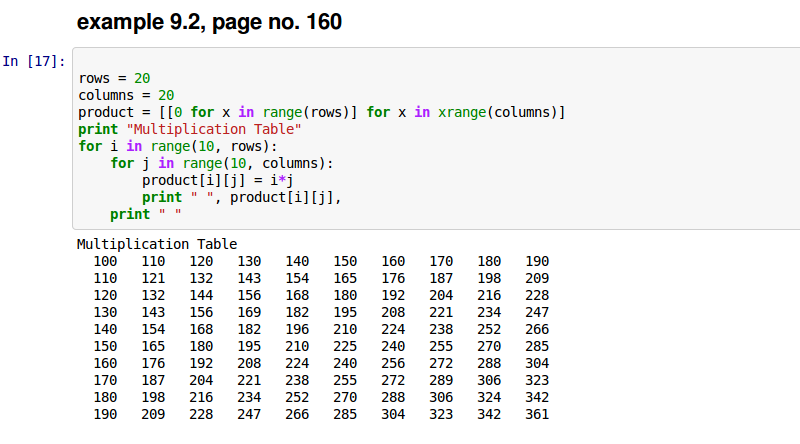Select the 'In [17]:' cell prompt
Screen dimensions: 800x444
[34, 61]
